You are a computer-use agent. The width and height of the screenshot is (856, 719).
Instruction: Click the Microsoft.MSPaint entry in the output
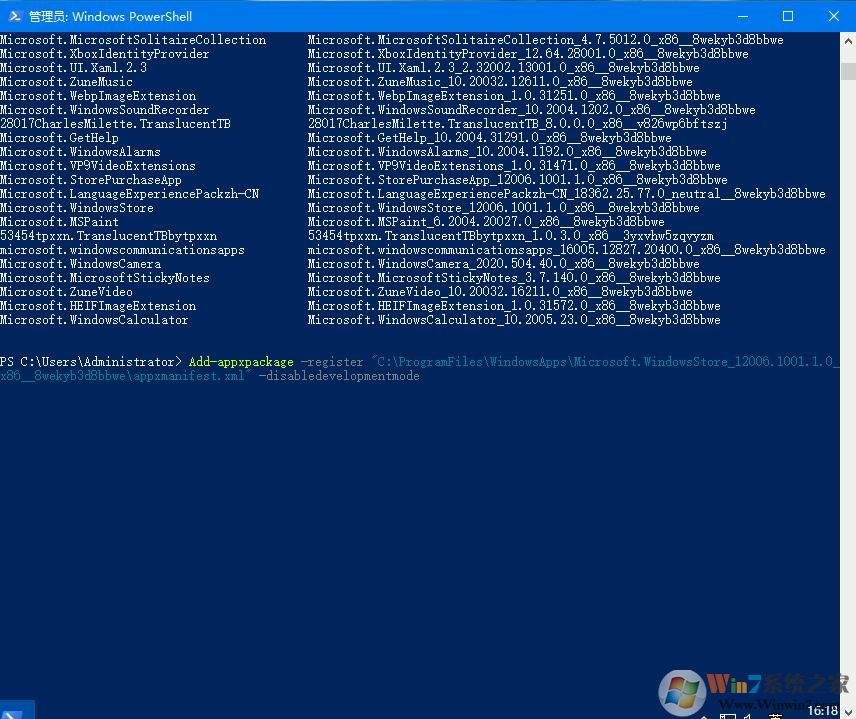58,222
